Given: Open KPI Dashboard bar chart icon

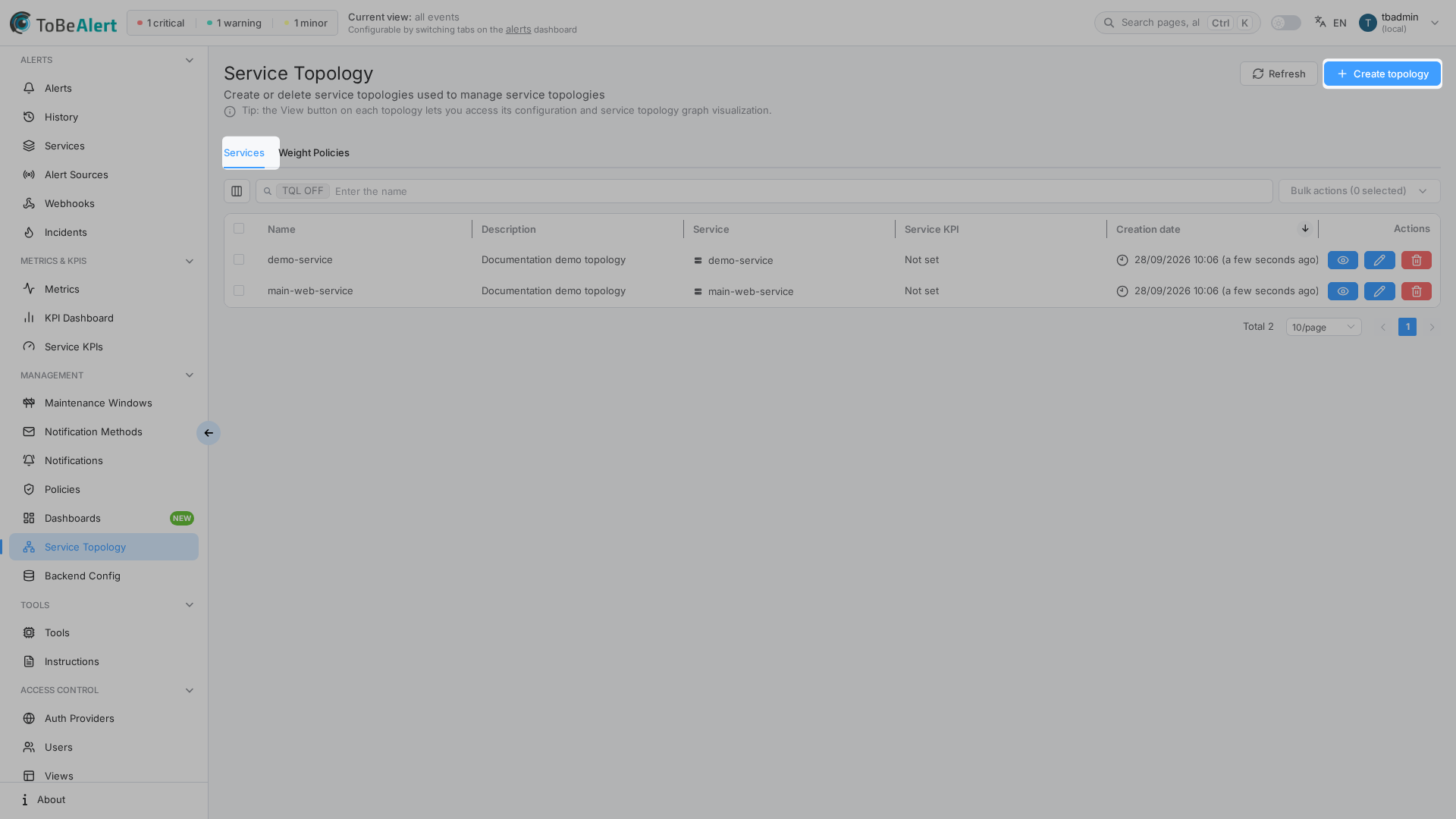Looking at the screenshot, I should (x=29, y=318).
